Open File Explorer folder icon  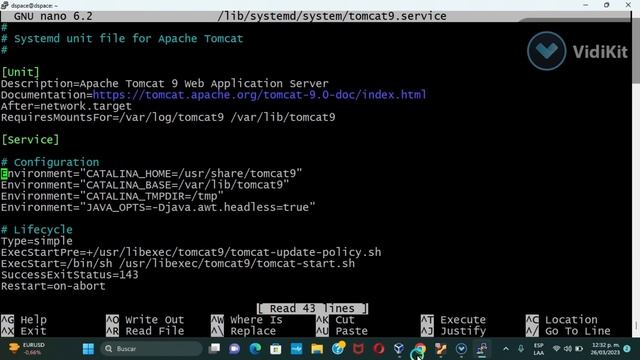click(317, 349)
